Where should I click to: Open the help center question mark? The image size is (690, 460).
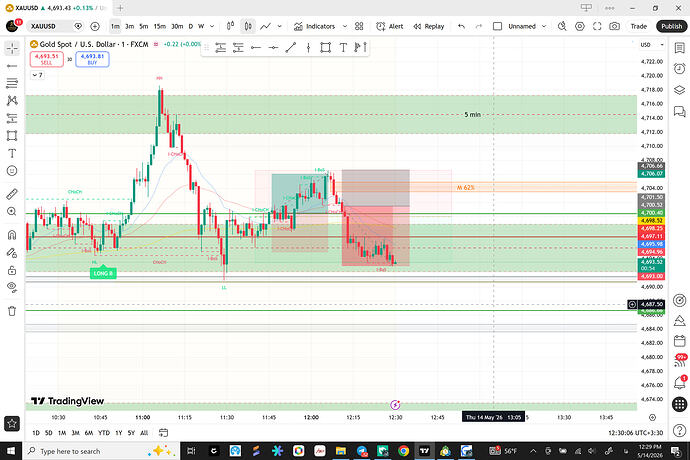[679, 430]
